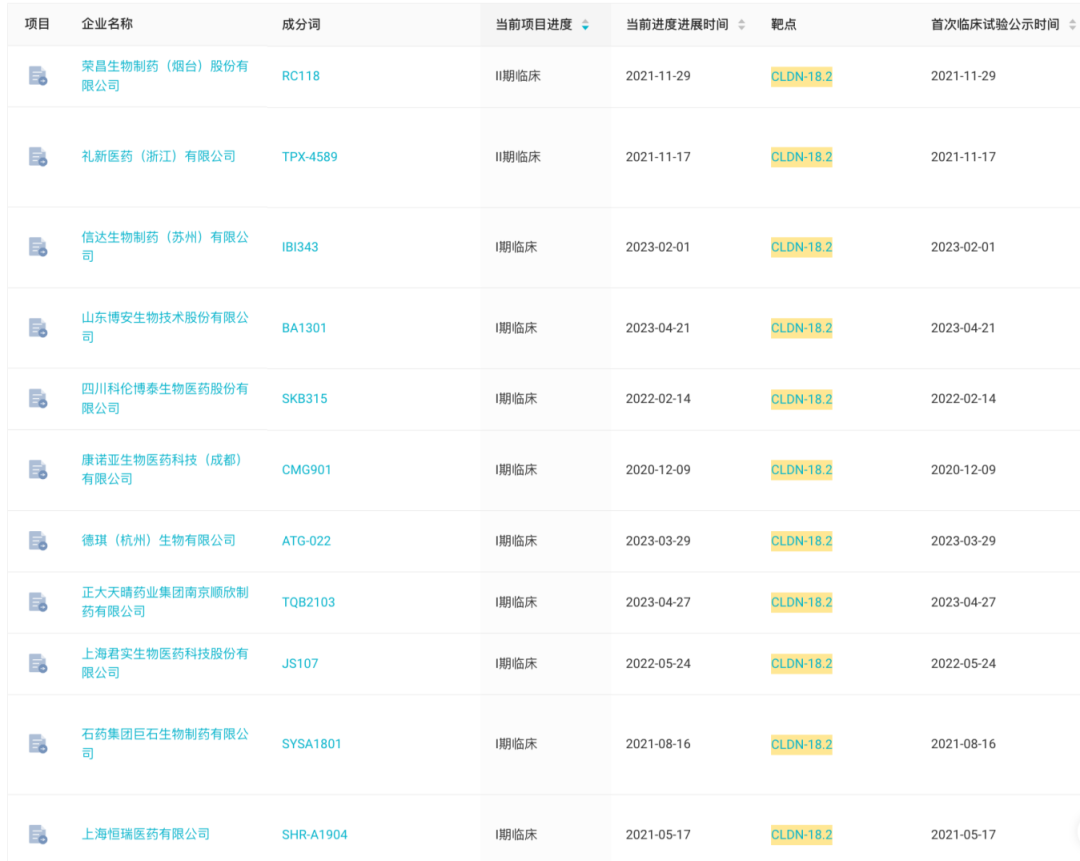The height and width of the screenshot is (861, 1080).
Task: Open project icon in the TQB2103 row
Action: tap(38, 602)
